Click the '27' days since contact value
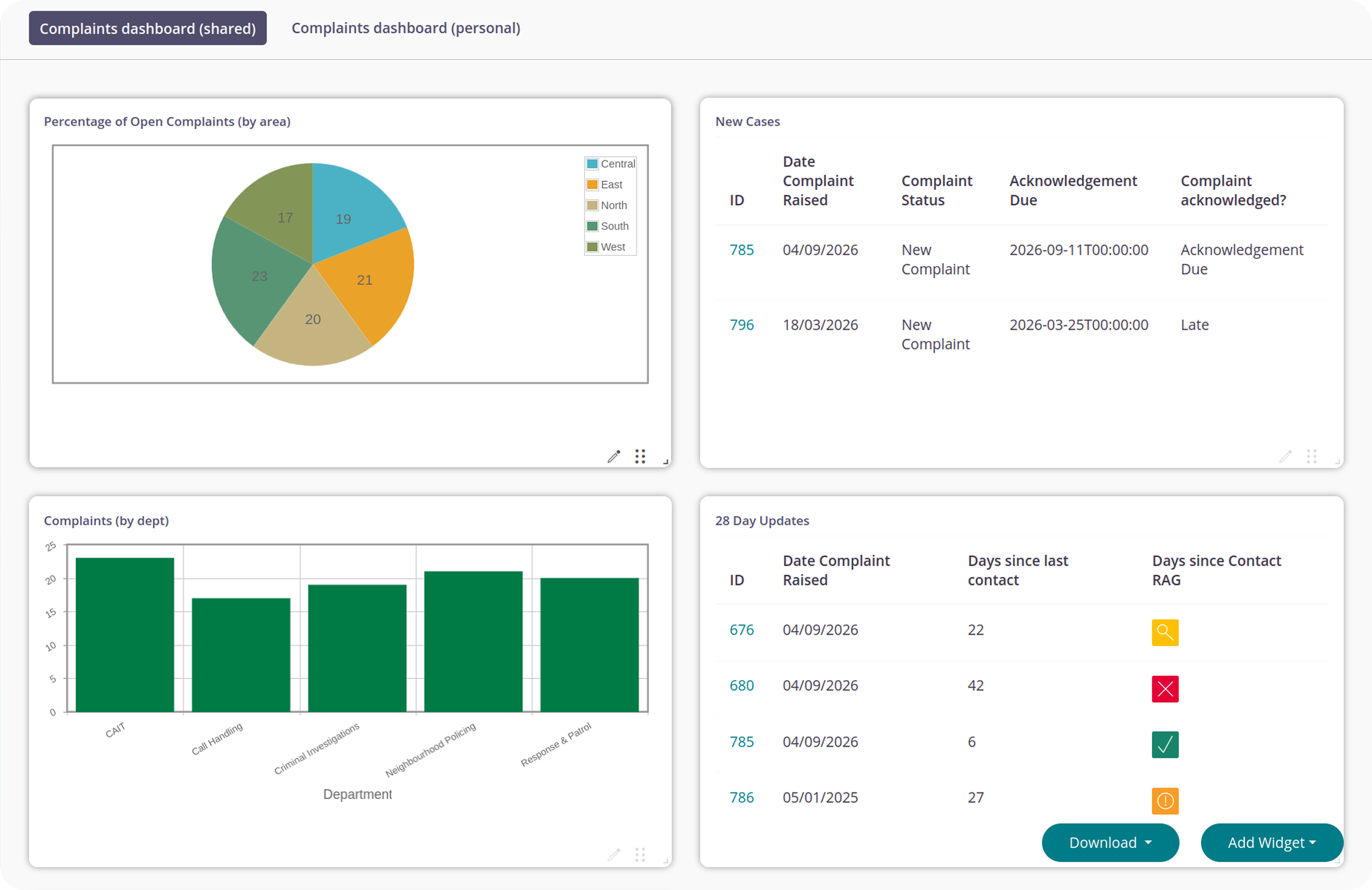 [975, 797]
